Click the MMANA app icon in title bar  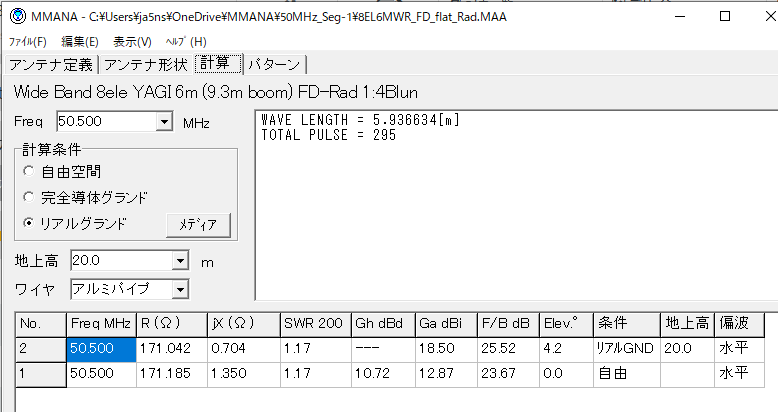17,16
